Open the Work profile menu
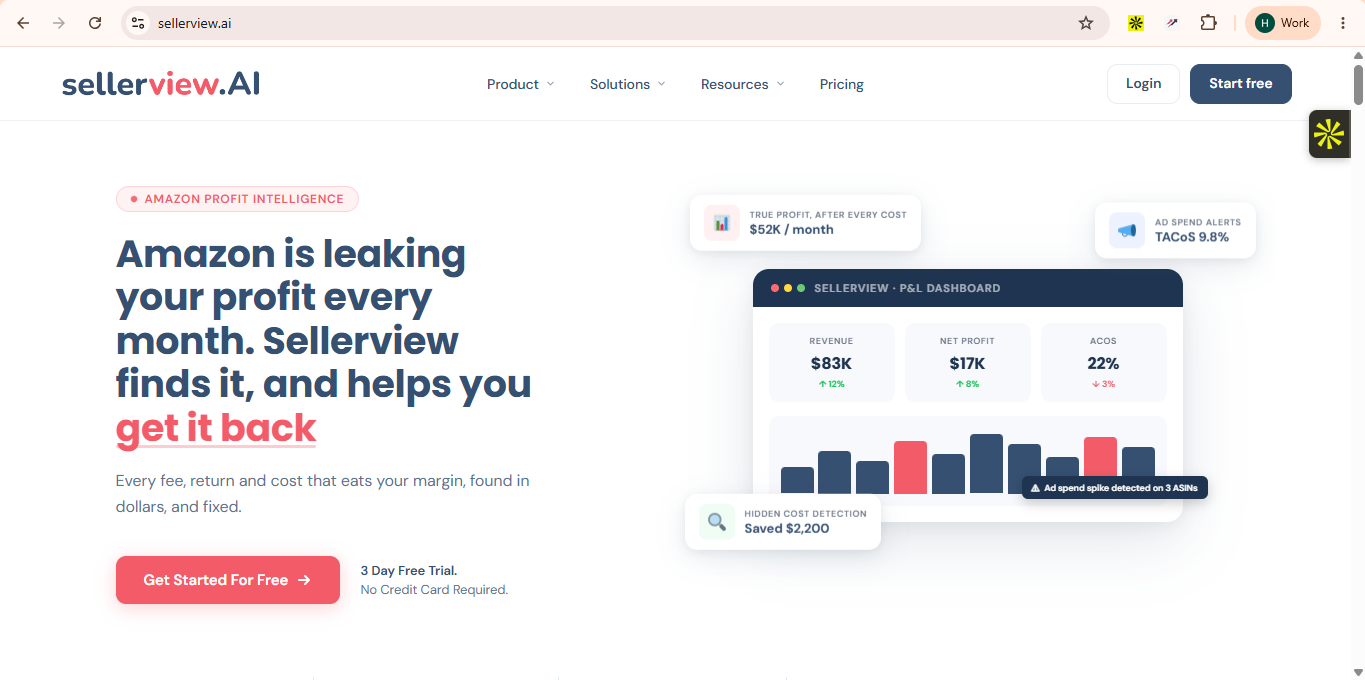Screen dimensions: 1365x680 1283,23
